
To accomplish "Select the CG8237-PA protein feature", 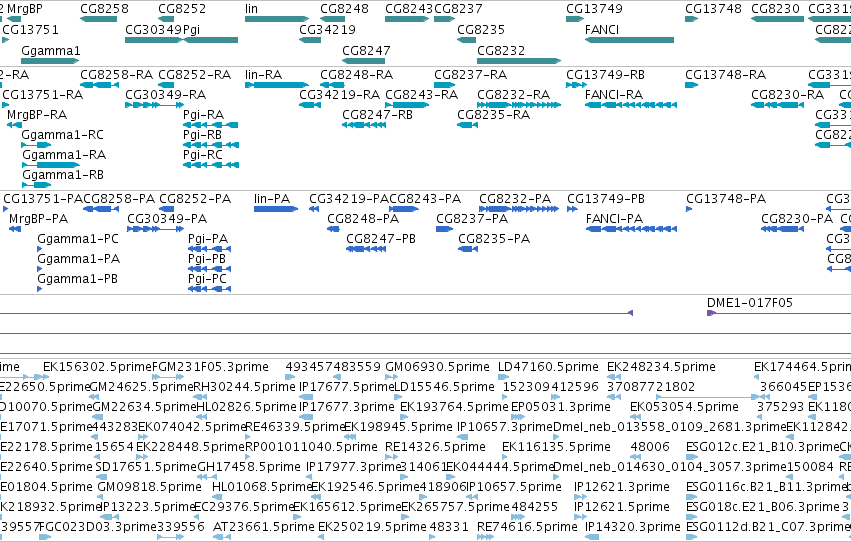I will (444, 229).
